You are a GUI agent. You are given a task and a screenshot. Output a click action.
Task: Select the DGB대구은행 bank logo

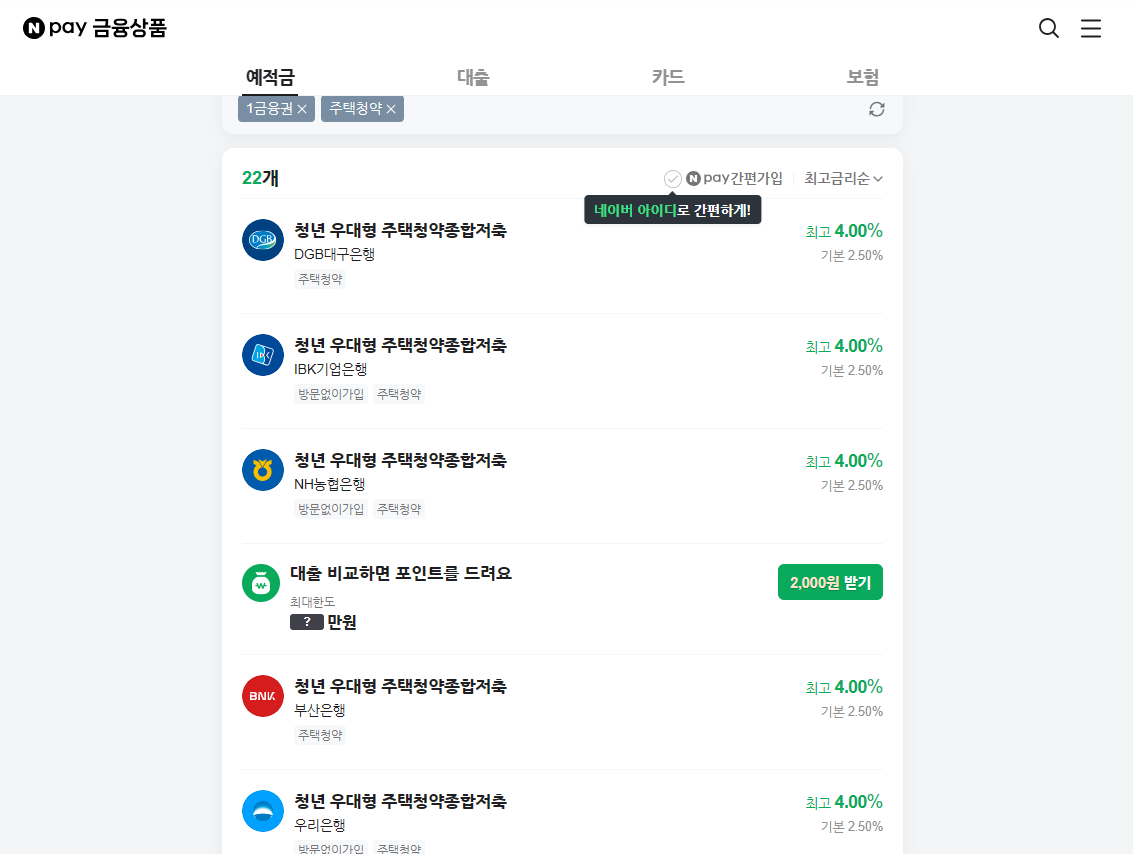(262, 240)
